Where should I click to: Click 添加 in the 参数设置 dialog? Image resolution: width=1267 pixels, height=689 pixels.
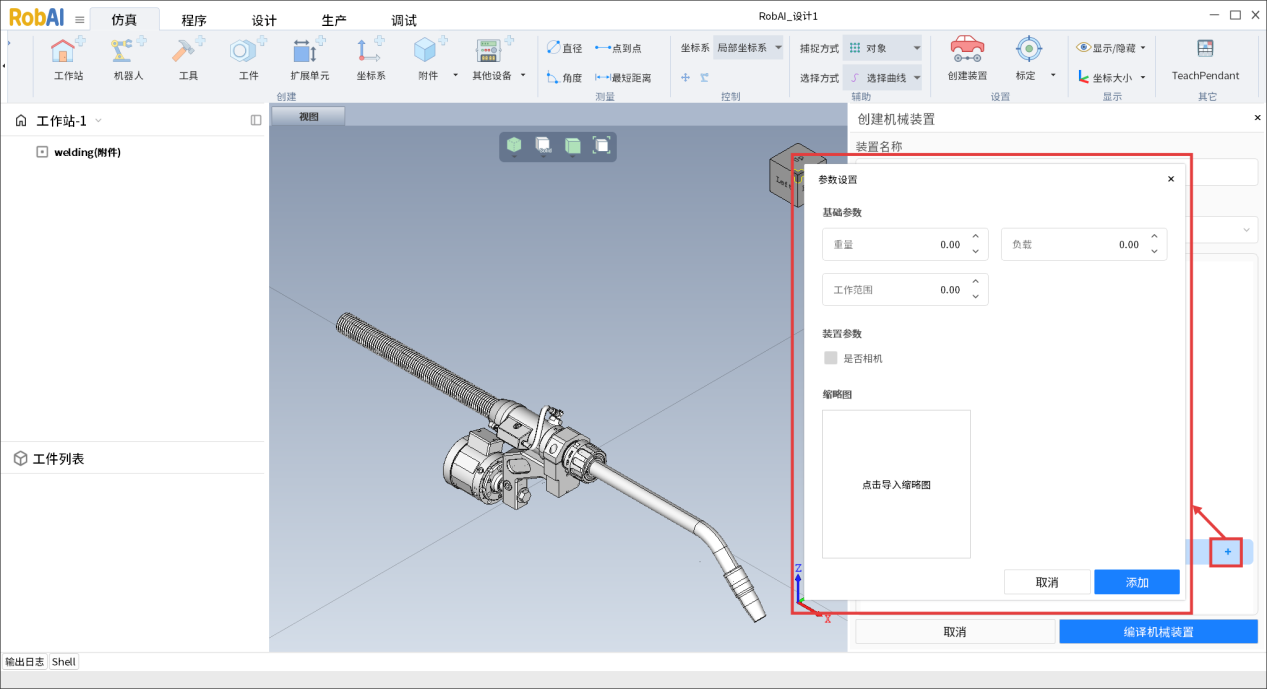(1137, 582)
